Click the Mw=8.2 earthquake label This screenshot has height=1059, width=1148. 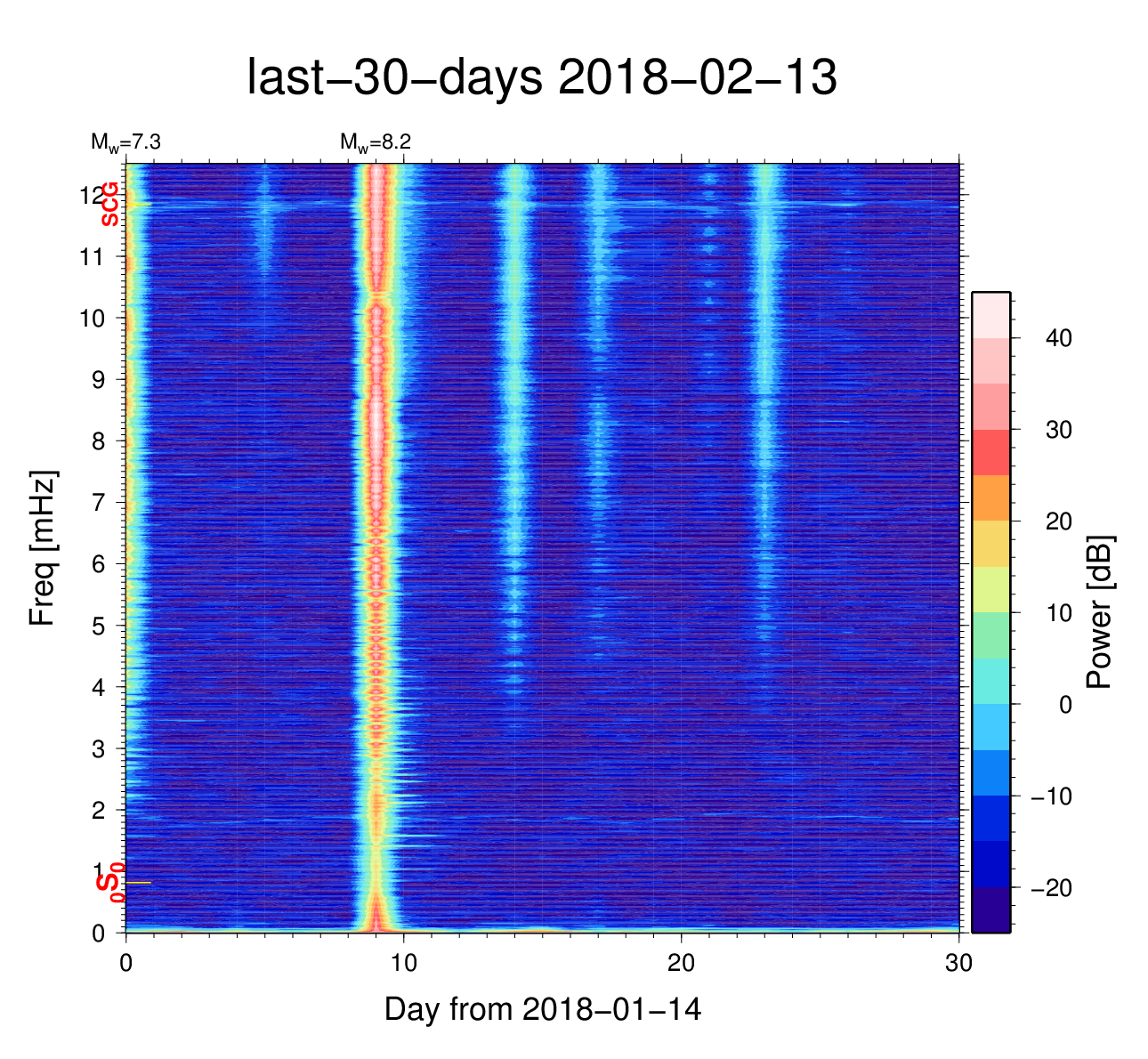(375, 142)
